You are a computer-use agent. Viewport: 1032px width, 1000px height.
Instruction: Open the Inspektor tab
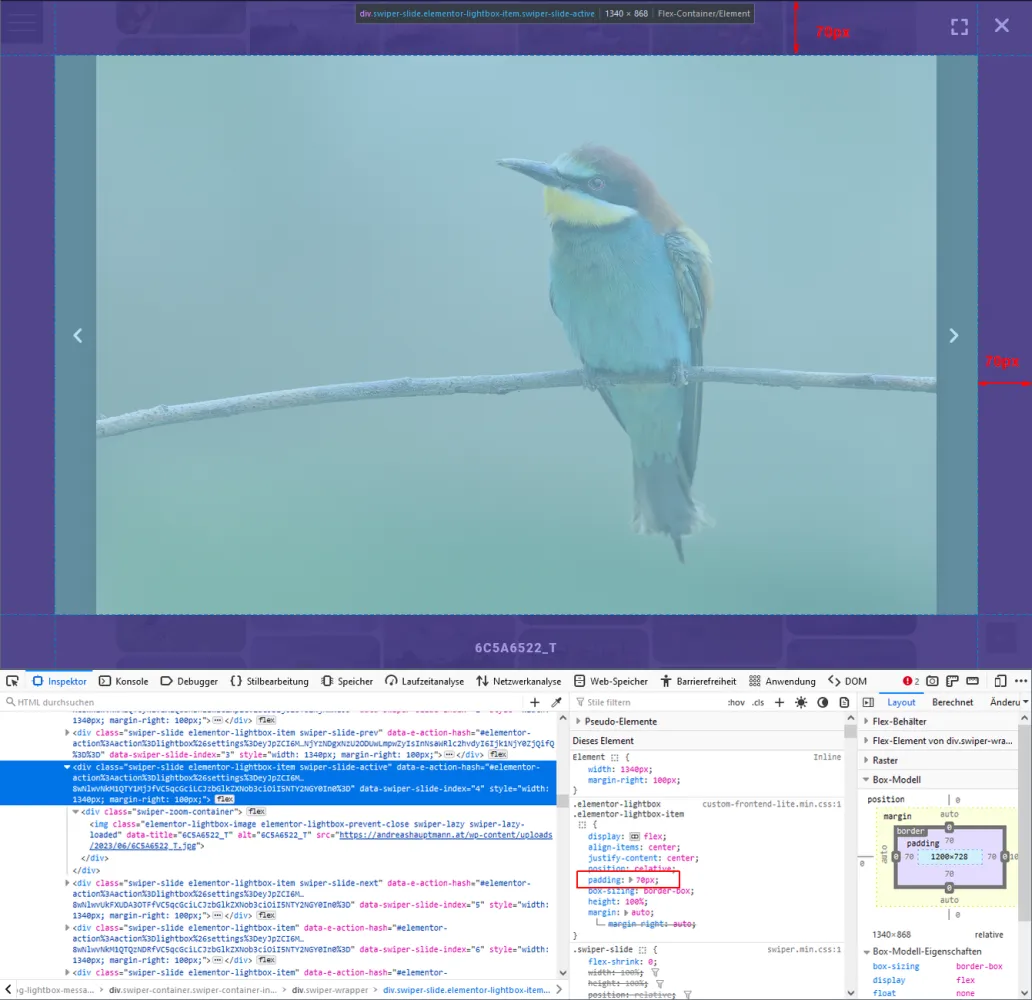click(60, 681)
